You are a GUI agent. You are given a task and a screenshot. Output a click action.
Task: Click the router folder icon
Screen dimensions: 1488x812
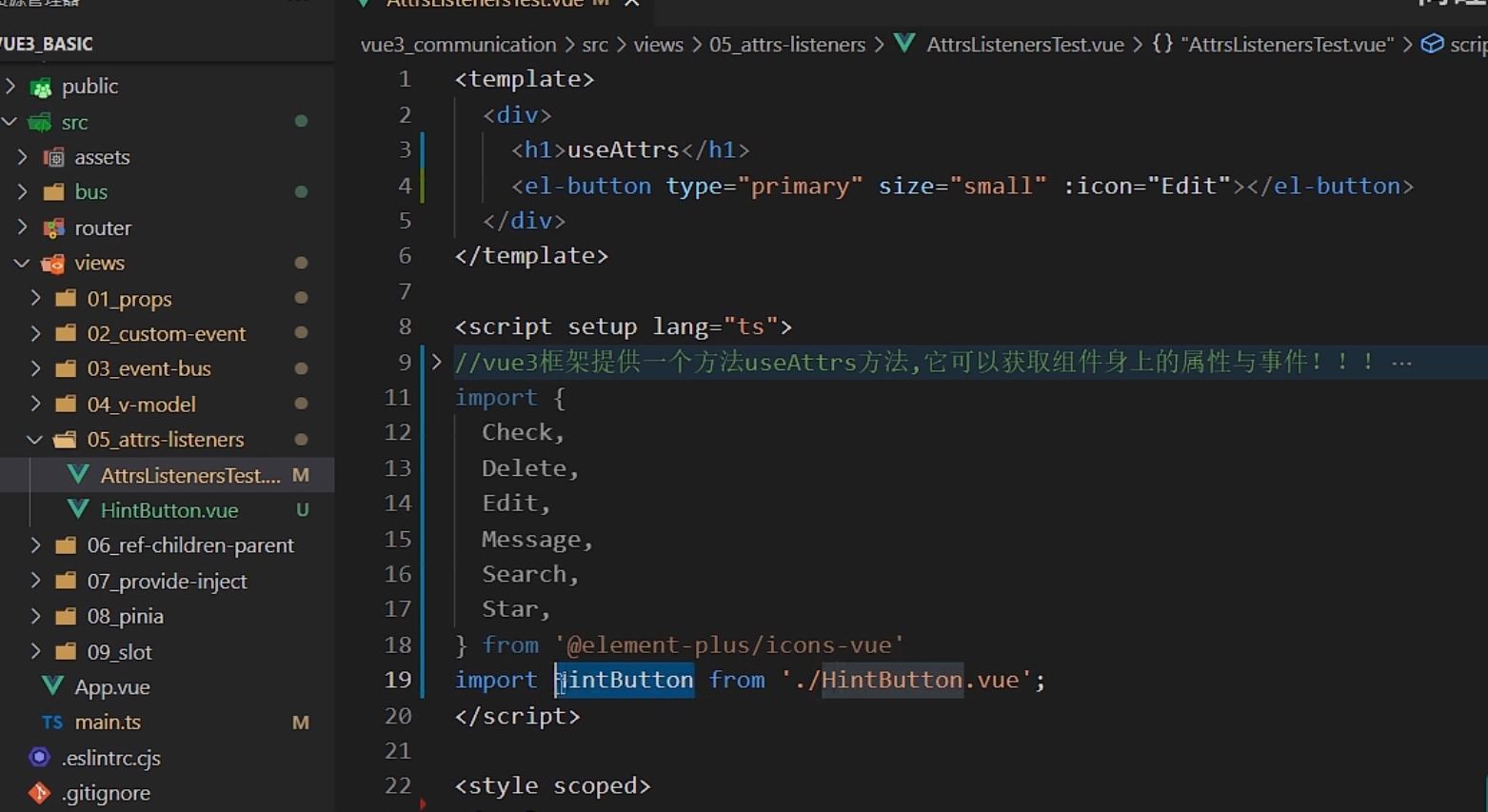pyautogui.click(x=54, y=228)
